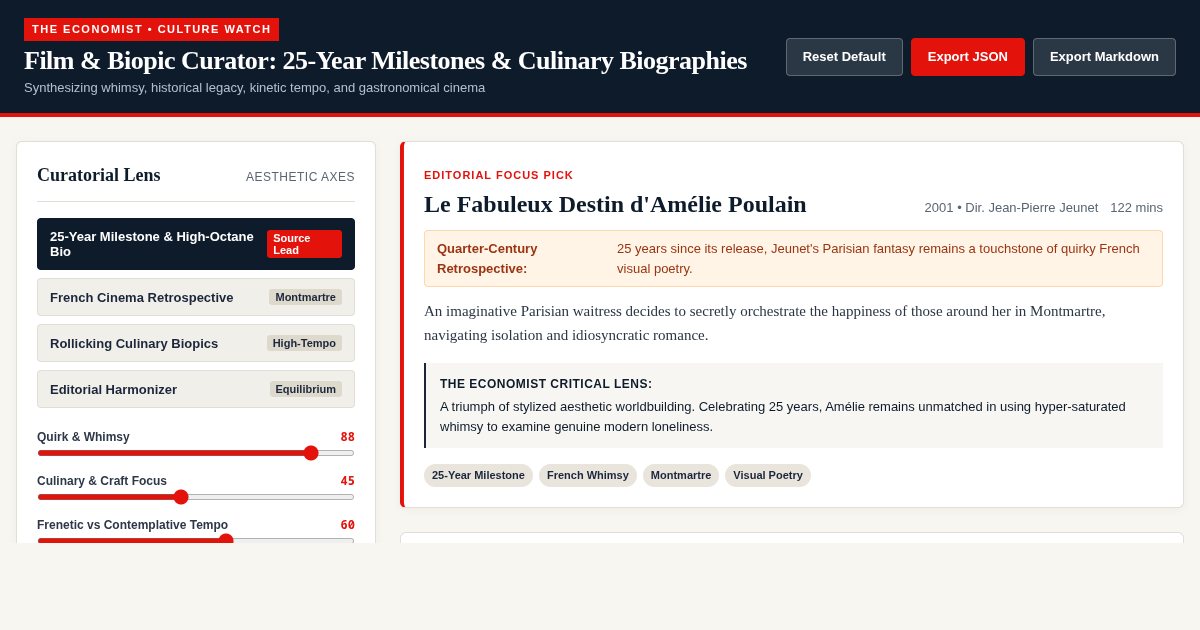1200x630 pixels.
Task: Adjust the Quirk & Whimsy slider
Action: 196,453
